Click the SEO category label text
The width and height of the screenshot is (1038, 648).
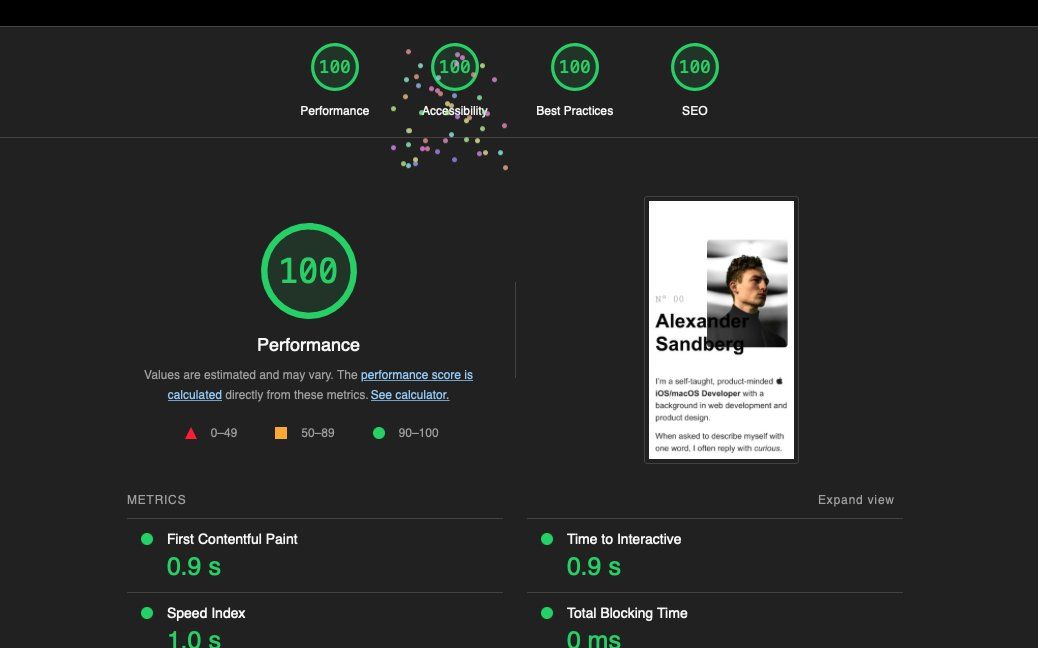coord(694,111)
